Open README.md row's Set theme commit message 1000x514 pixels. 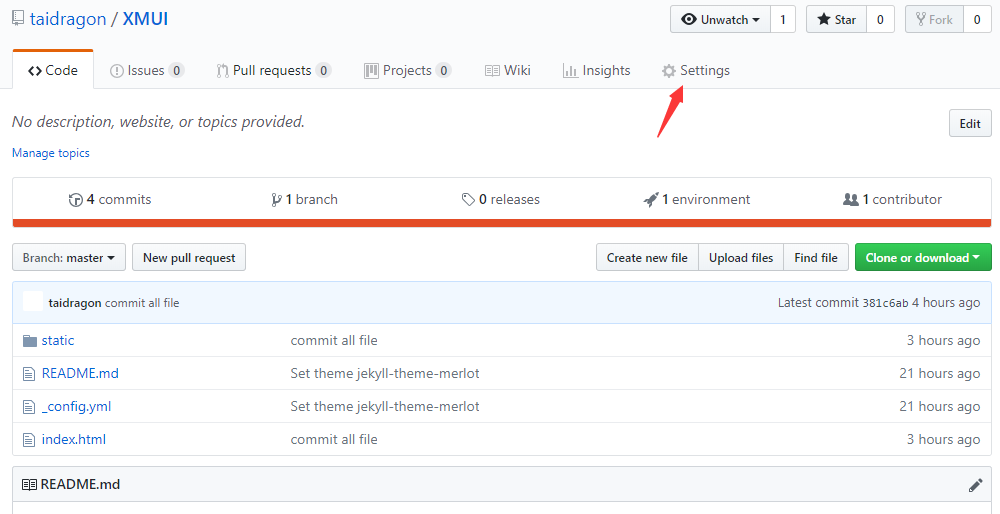(385, 373)
